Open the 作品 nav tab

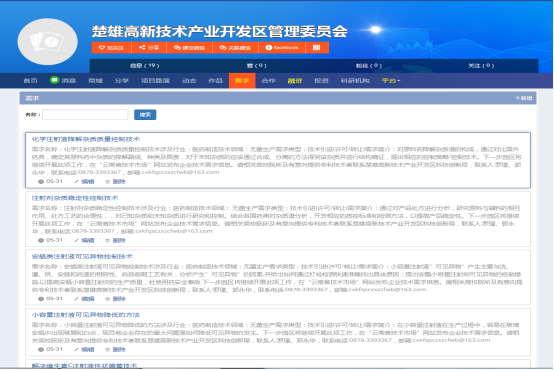click(216, 81)
